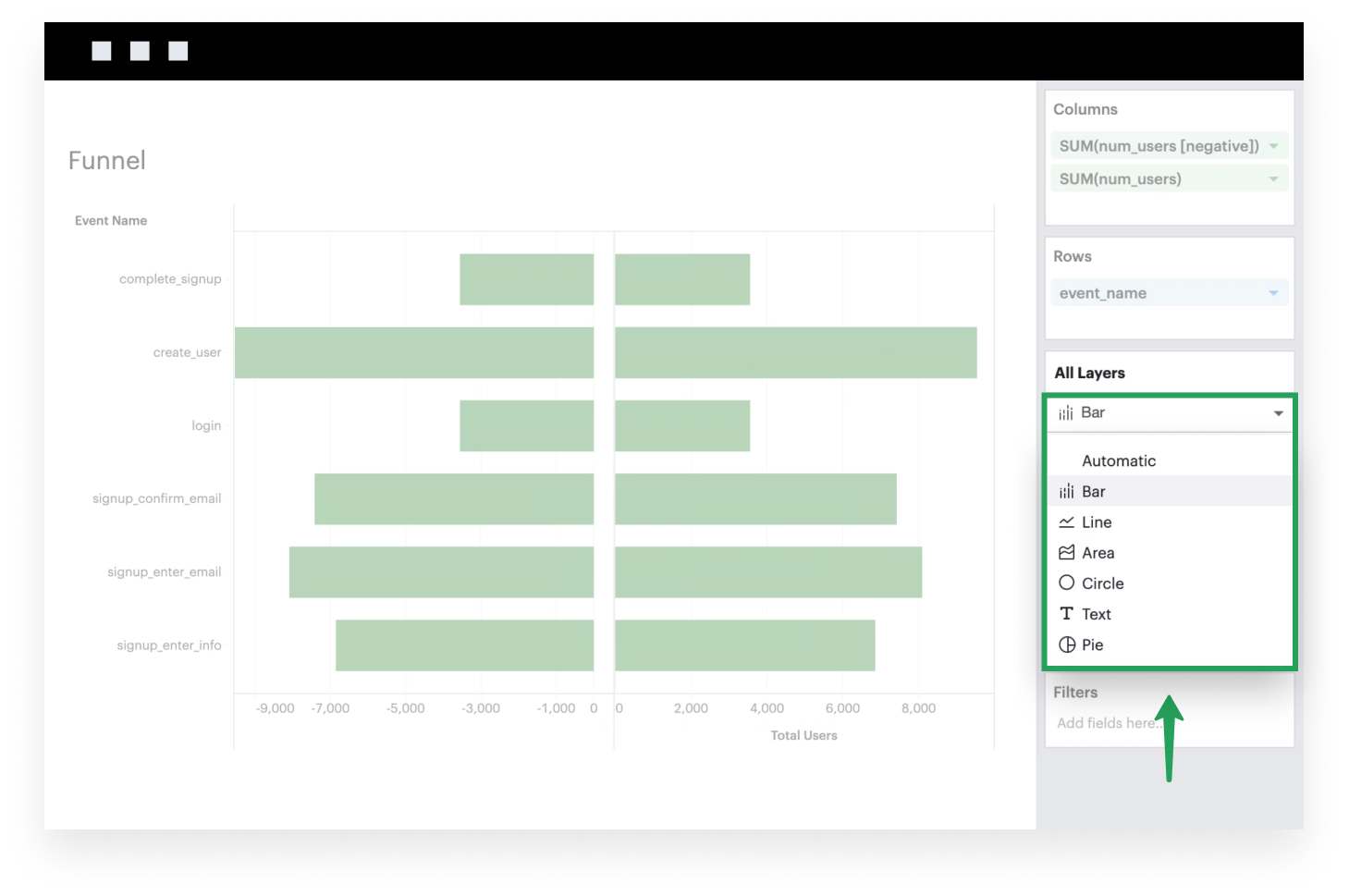This screenshot has width=1349, height=896.
Task: Open SUM(num_users) pill dropdown arrow
Action: 1273,179
